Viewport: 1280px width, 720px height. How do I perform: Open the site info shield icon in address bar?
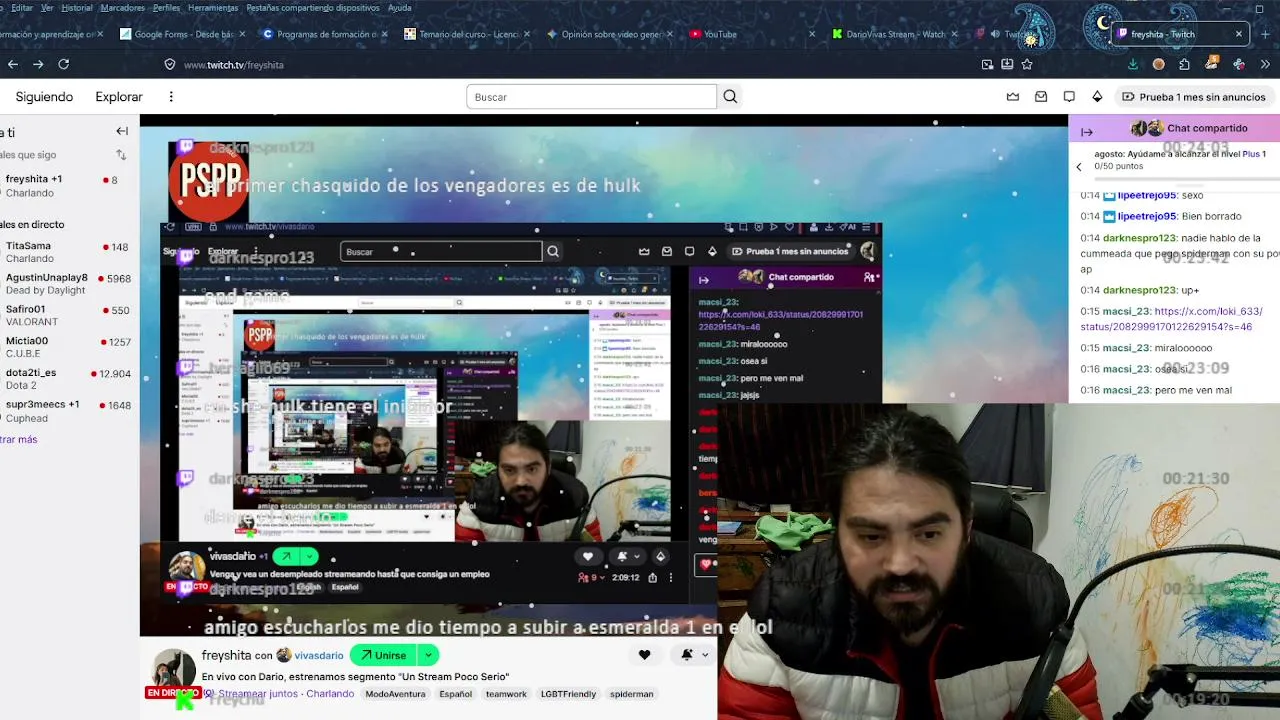pos(171,64)
